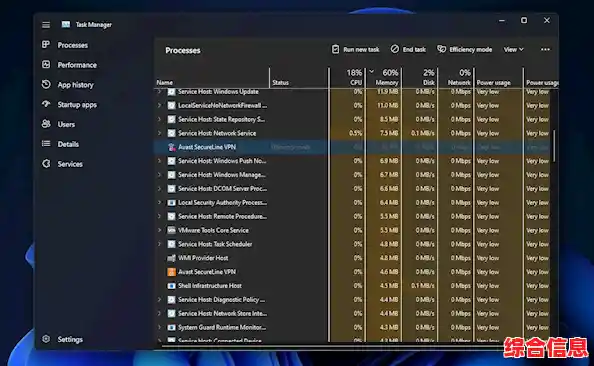
Task: Expand LocalServiceNoNetworkFirewall row
Action: [159, 105]
